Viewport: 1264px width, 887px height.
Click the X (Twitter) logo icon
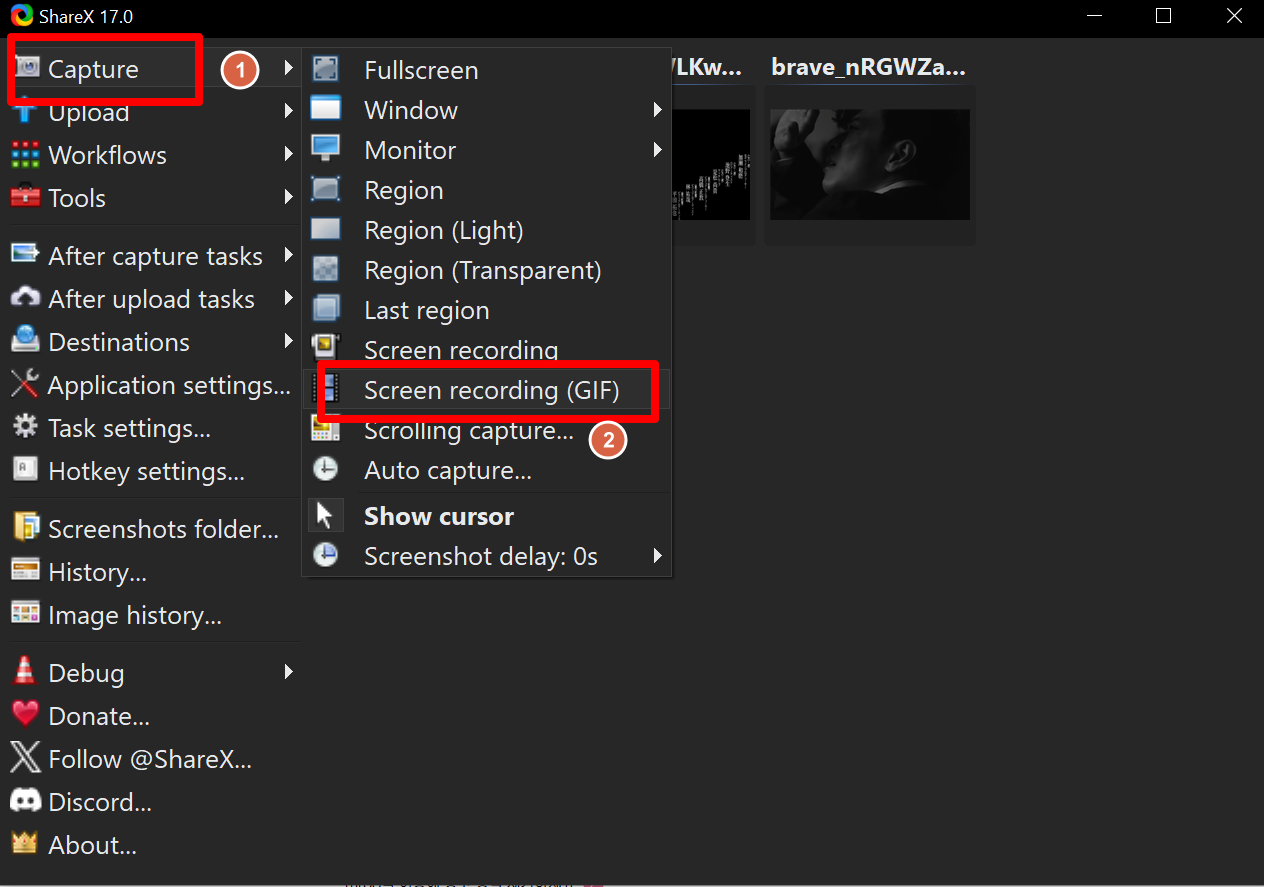25,757
